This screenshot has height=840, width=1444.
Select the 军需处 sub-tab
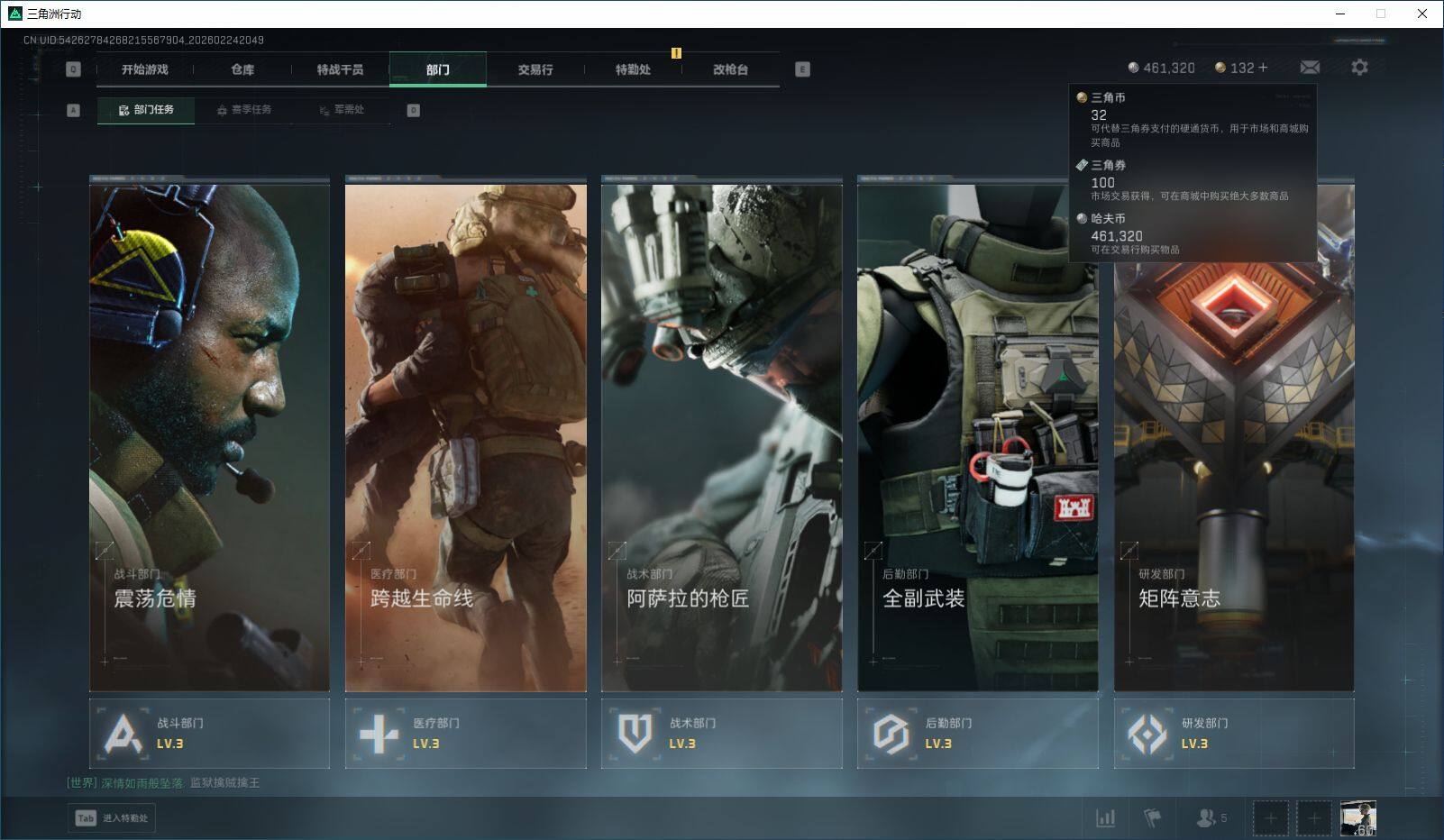click(342, 110)
